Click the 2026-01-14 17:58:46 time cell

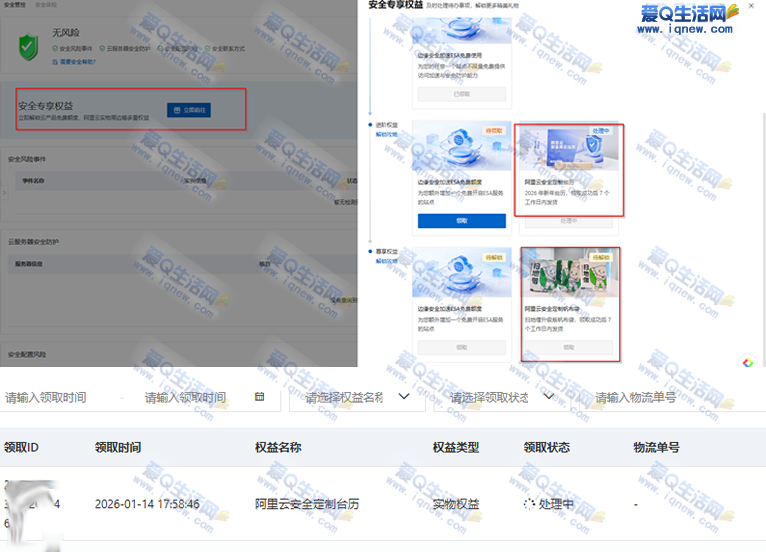147,504
